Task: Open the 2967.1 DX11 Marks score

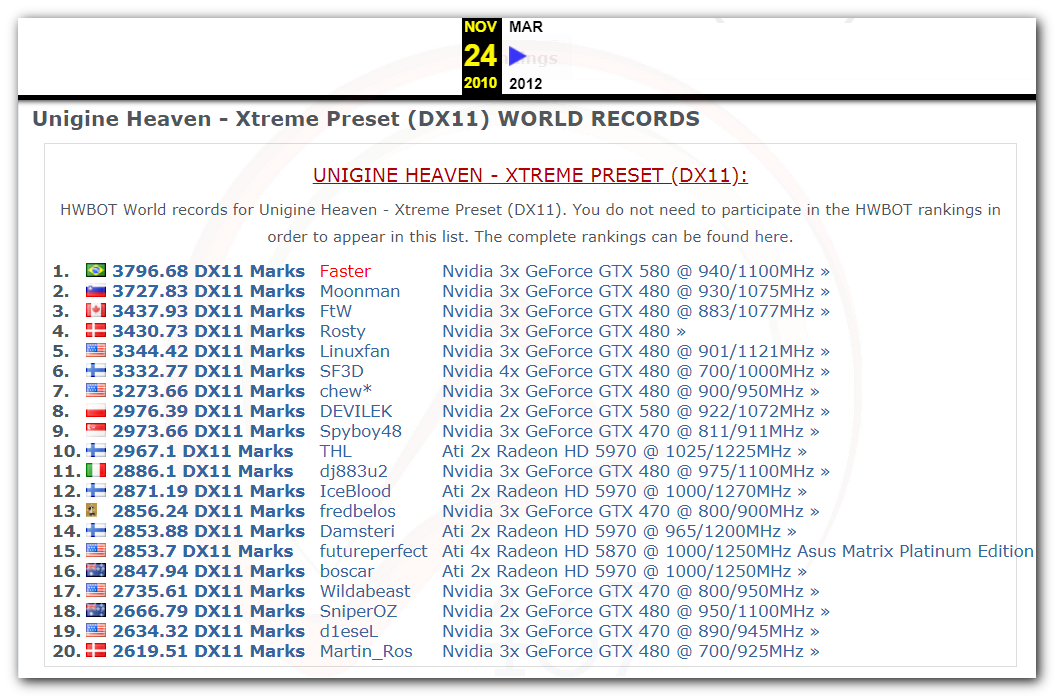Action: click(x=202, y=451)
